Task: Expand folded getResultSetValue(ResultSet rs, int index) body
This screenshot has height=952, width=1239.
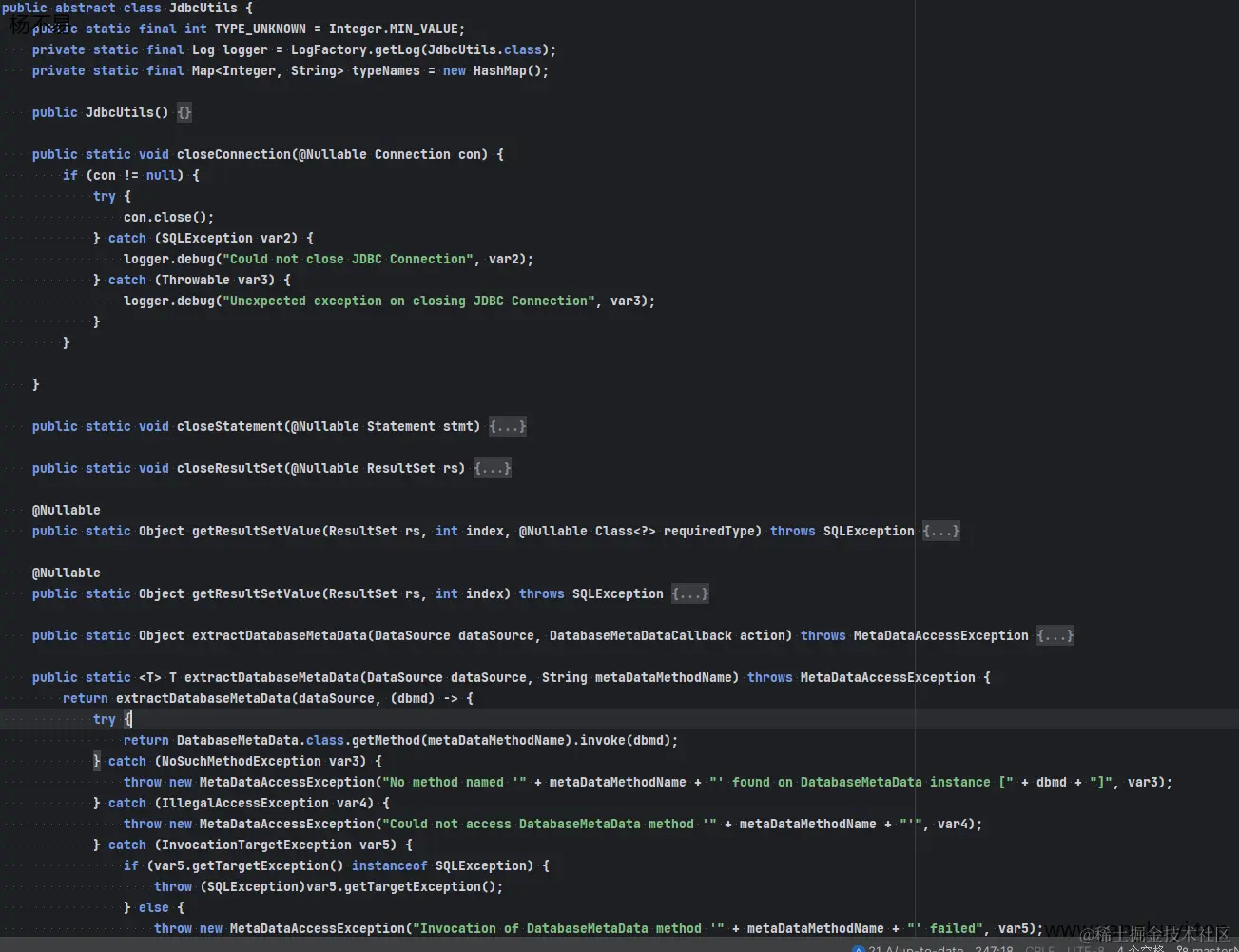Action: 690,593
